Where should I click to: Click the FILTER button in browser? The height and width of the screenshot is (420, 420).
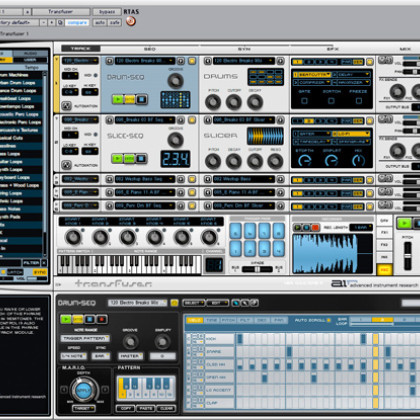pos(31,263)
